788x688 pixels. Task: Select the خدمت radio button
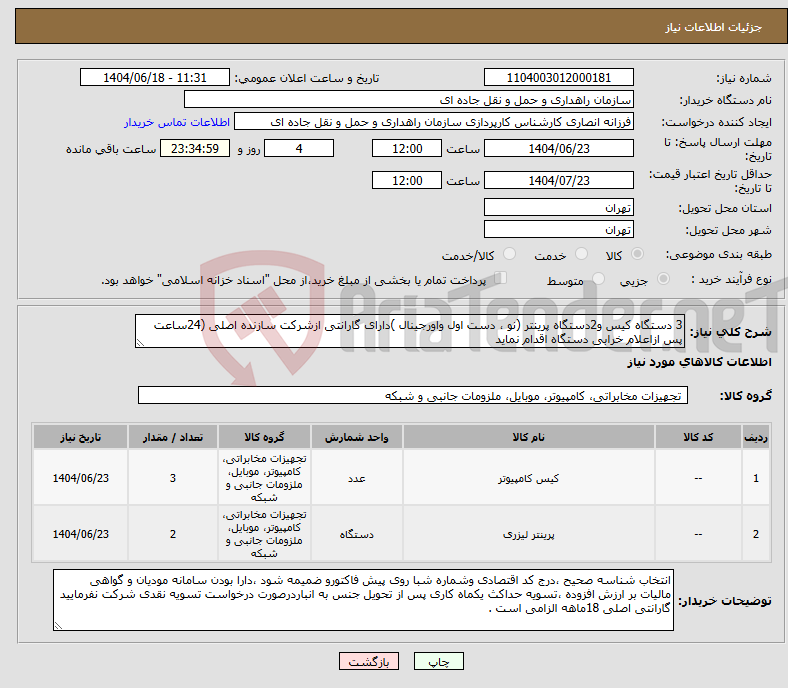[581, 254]
